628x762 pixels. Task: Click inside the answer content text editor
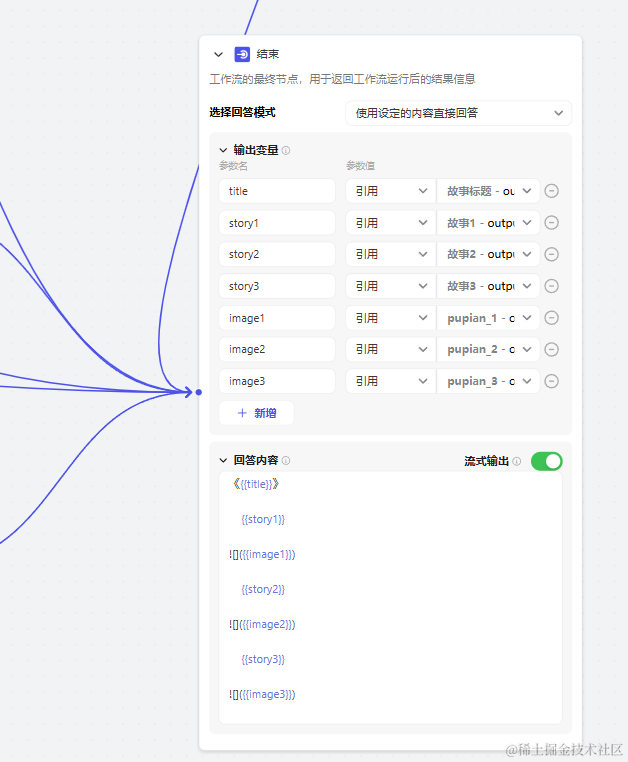point(390,600)
